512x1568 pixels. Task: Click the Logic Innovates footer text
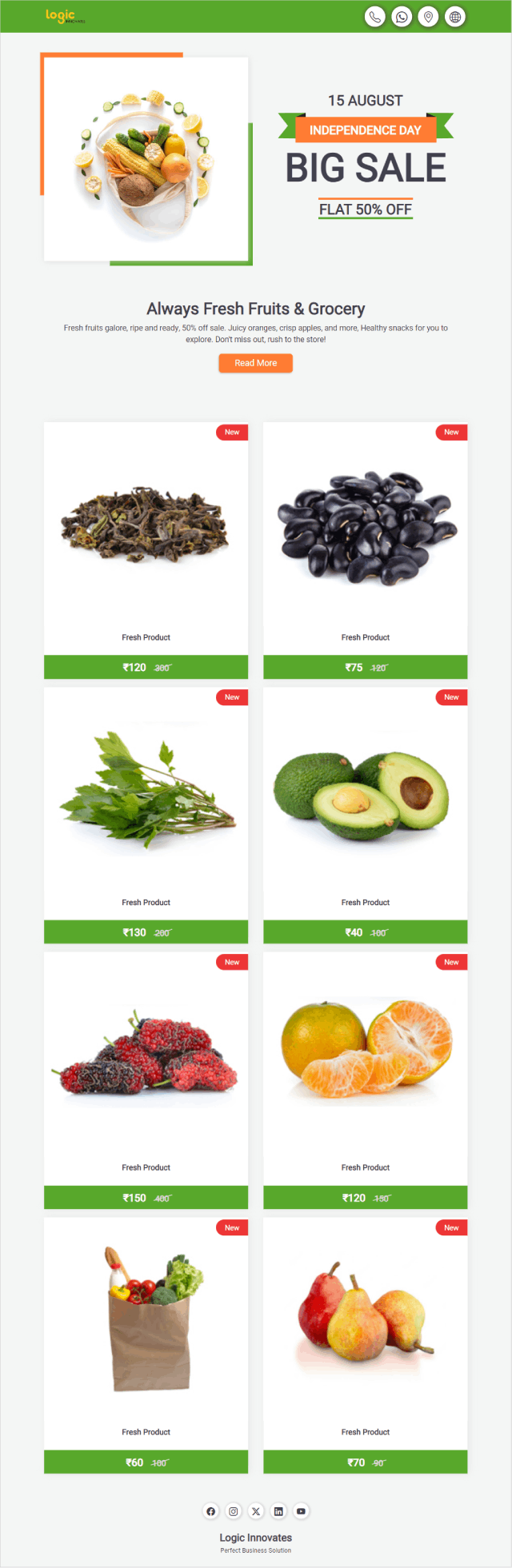[256, 1538]
